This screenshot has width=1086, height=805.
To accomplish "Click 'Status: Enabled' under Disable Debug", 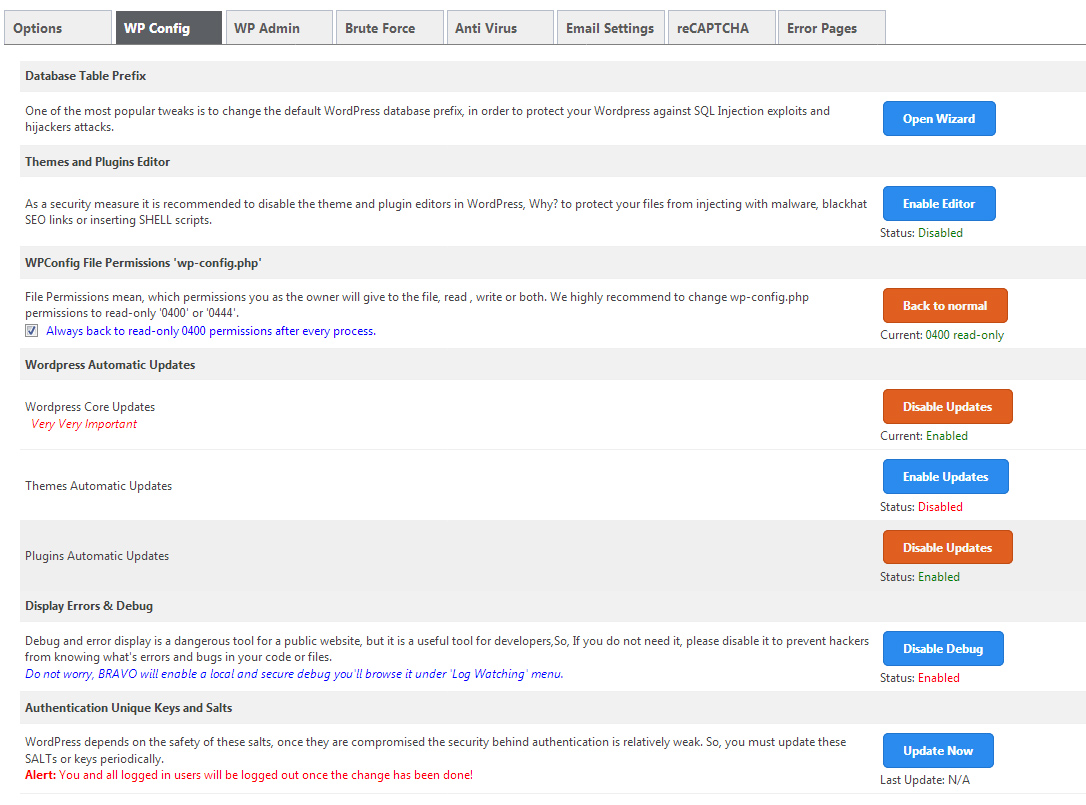I will pyautogui.click(x=920, y=678).
